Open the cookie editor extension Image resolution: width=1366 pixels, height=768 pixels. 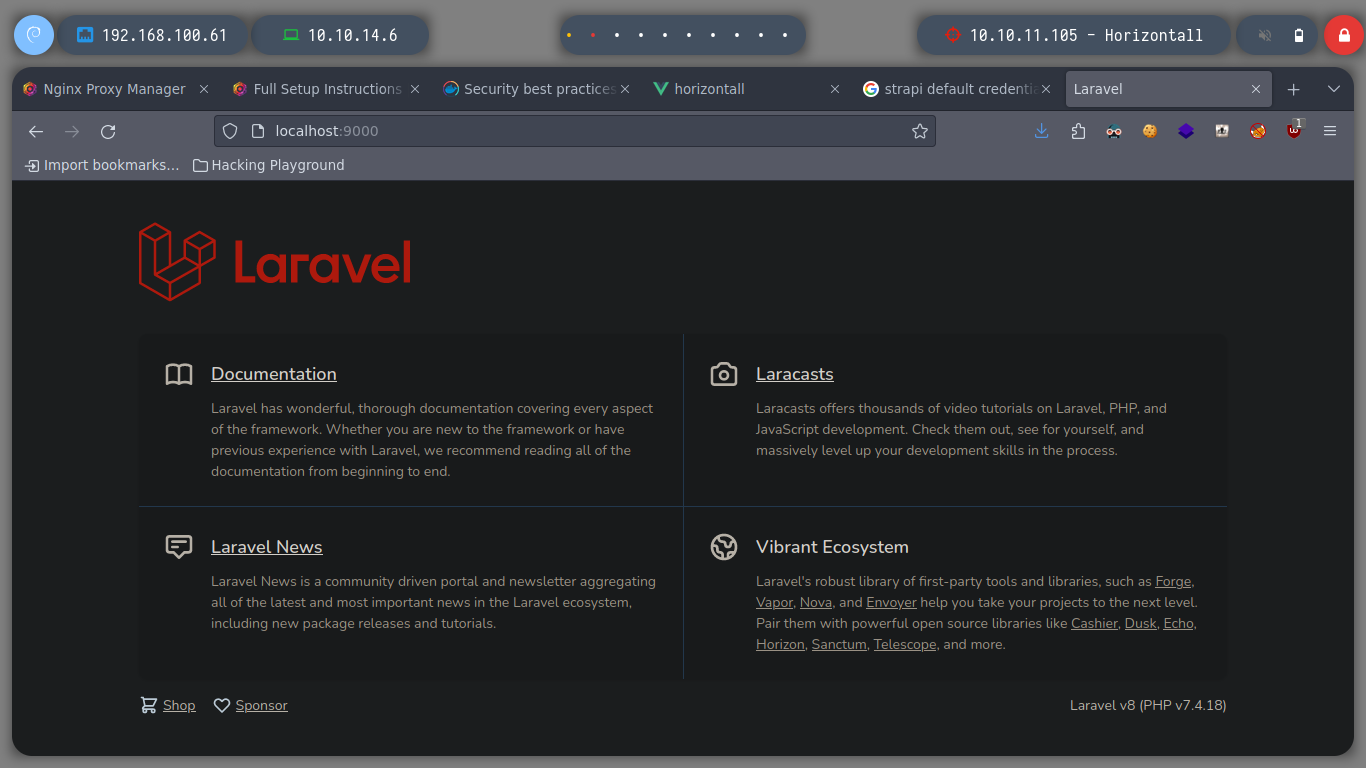tap(1150, 131)
